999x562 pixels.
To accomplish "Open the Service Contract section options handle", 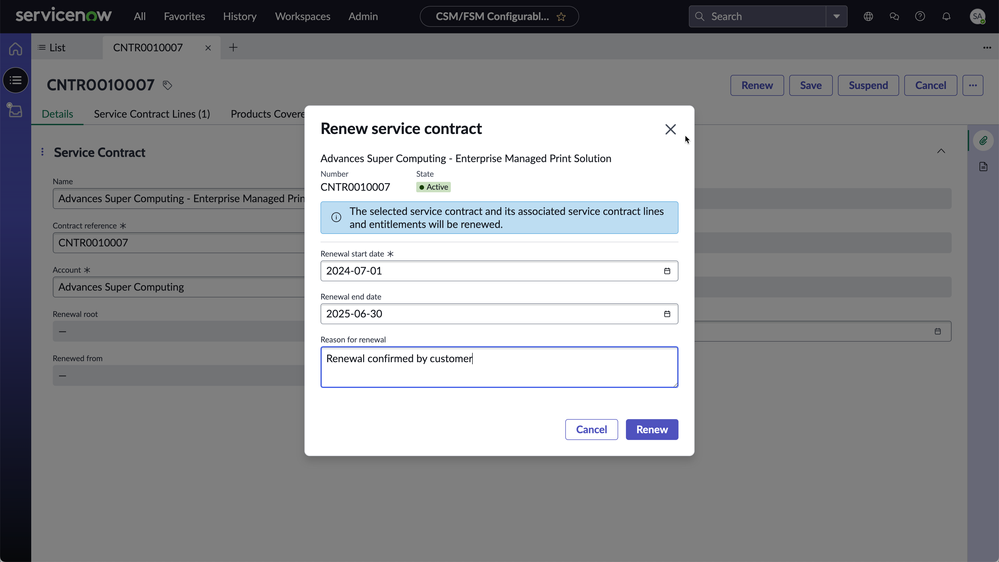I will [x=42, y=152].
